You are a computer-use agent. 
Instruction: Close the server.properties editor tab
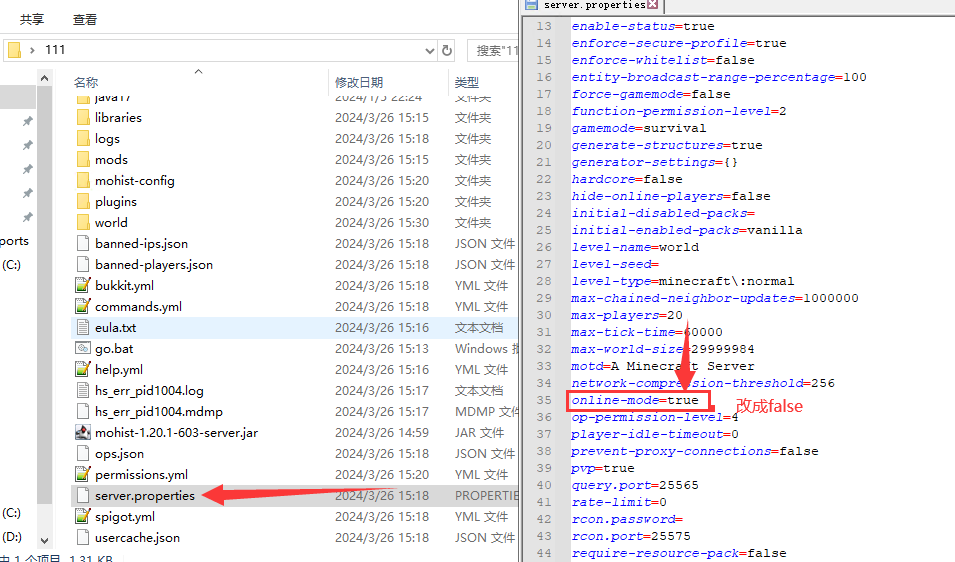653,5
